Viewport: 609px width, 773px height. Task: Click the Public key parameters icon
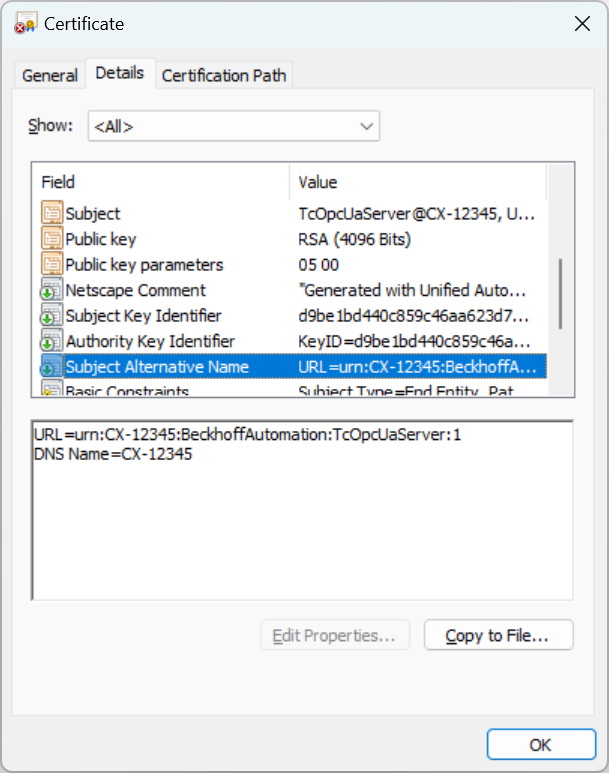click(x=52, y=264)
